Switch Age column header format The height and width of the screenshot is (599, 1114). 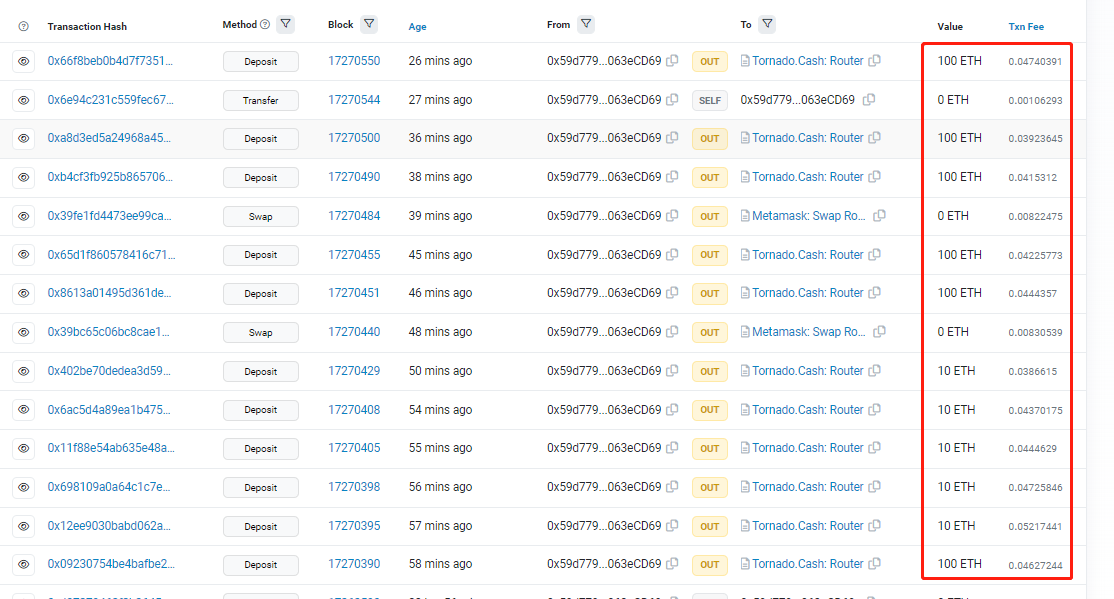tap(417, 26)
